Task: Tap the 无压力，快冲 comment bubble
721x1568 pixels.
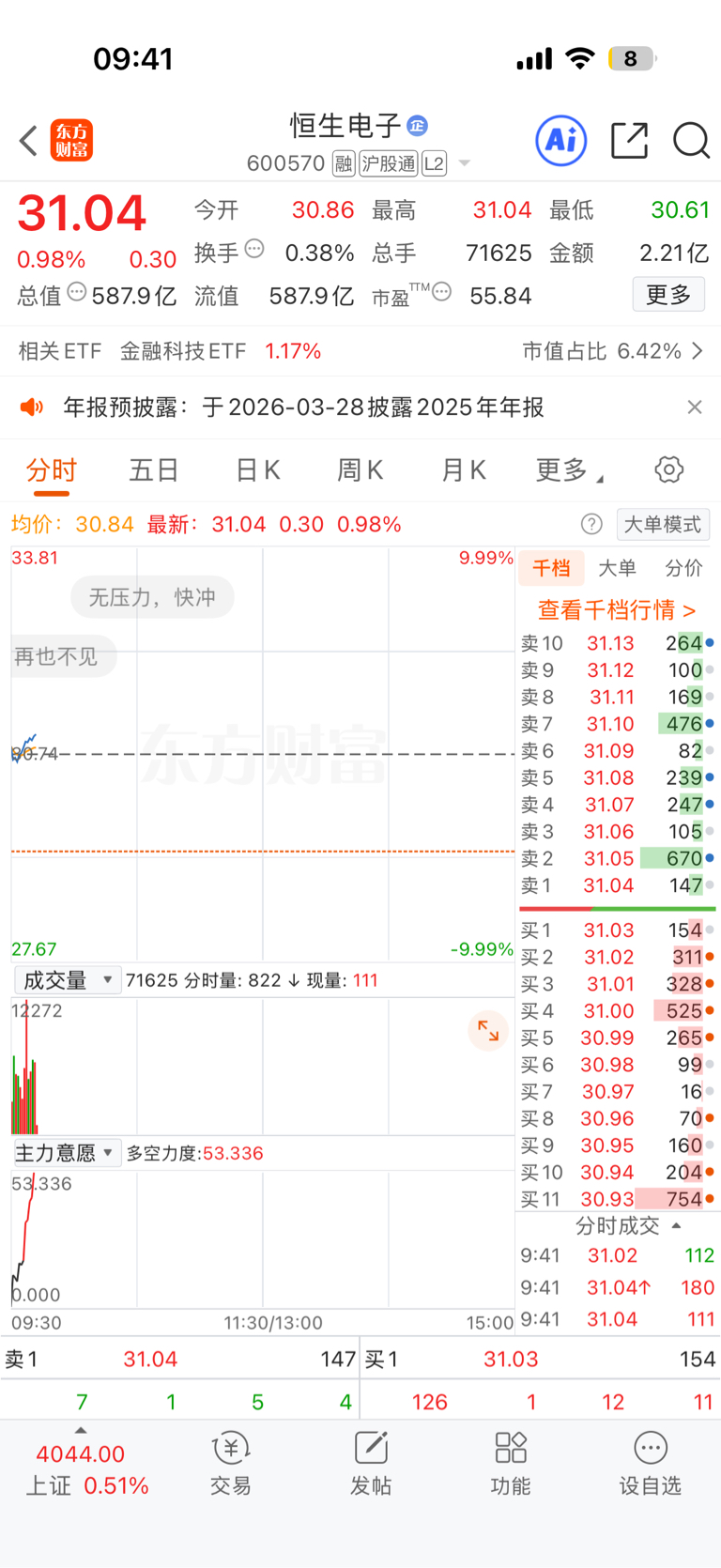Action: 152,597
